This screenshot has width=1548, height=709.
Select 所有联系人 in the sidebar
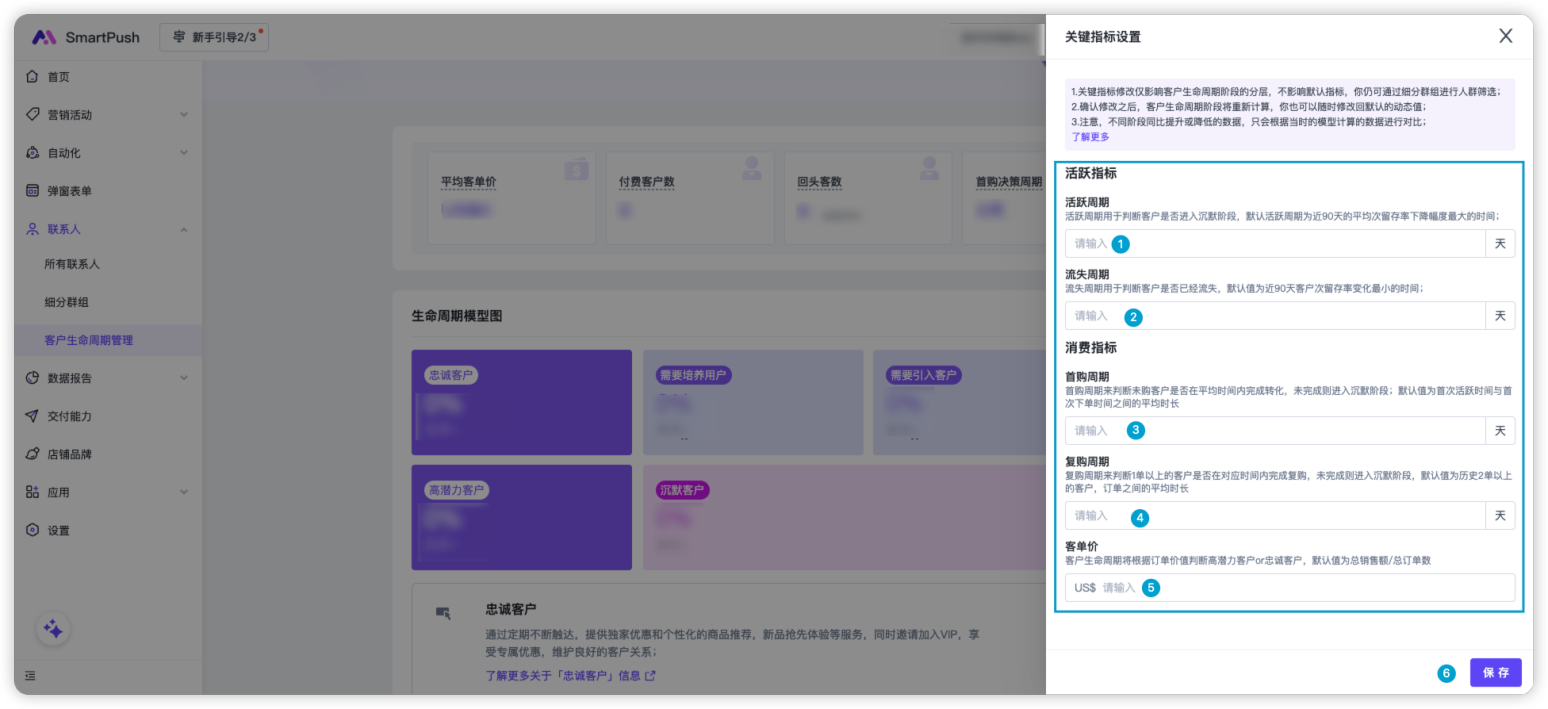pos(72,264)
